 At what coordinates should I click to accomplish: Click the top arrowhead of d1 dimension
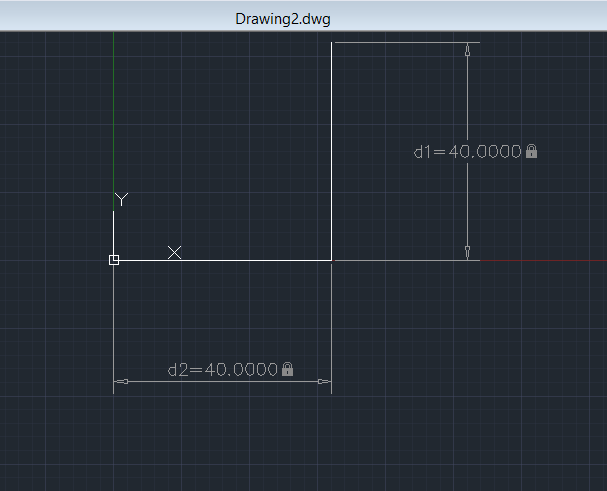pyautogui.click(x=467, y=50)
